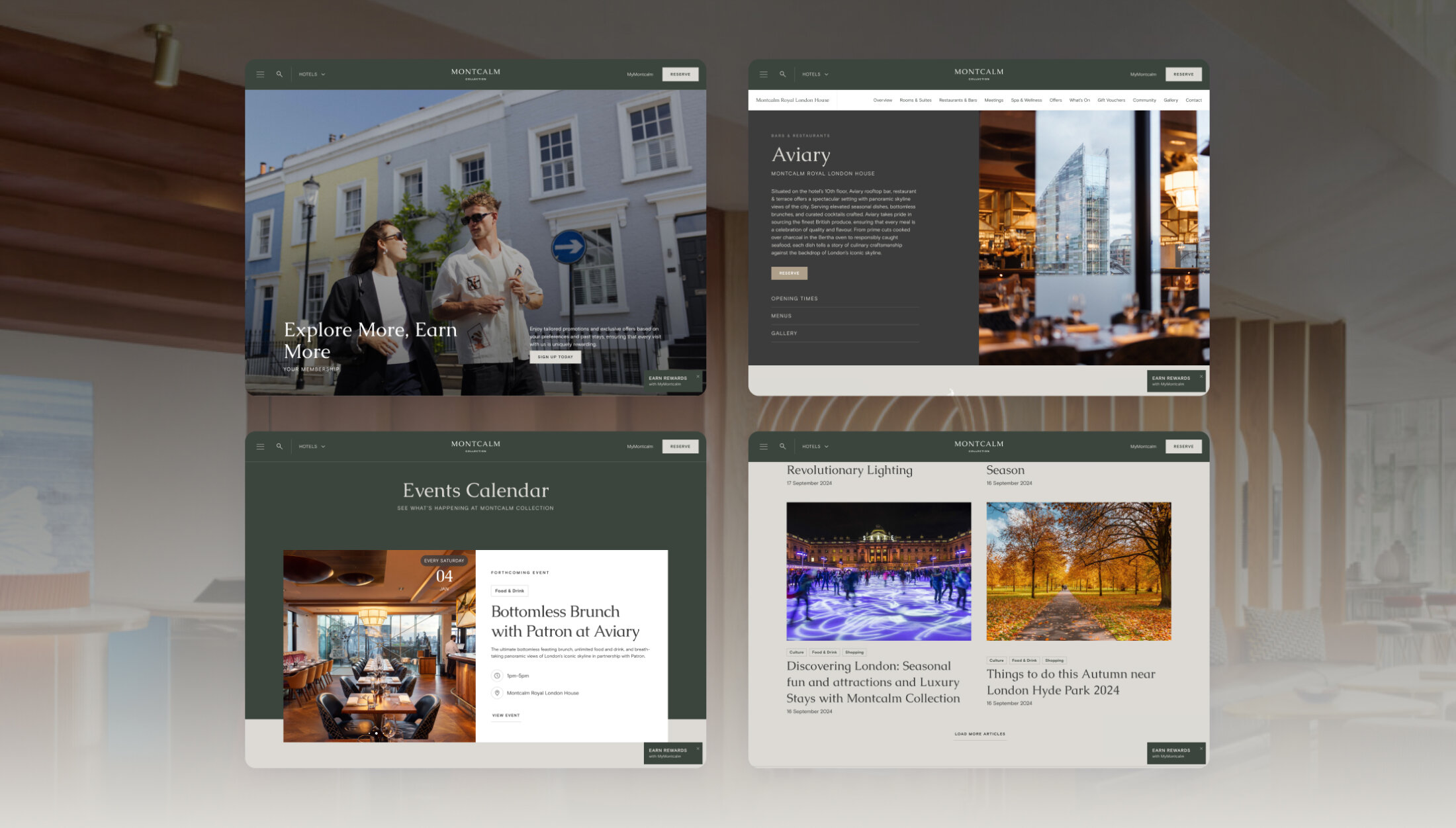Expand the Opening Times section

tap(794, 299)
